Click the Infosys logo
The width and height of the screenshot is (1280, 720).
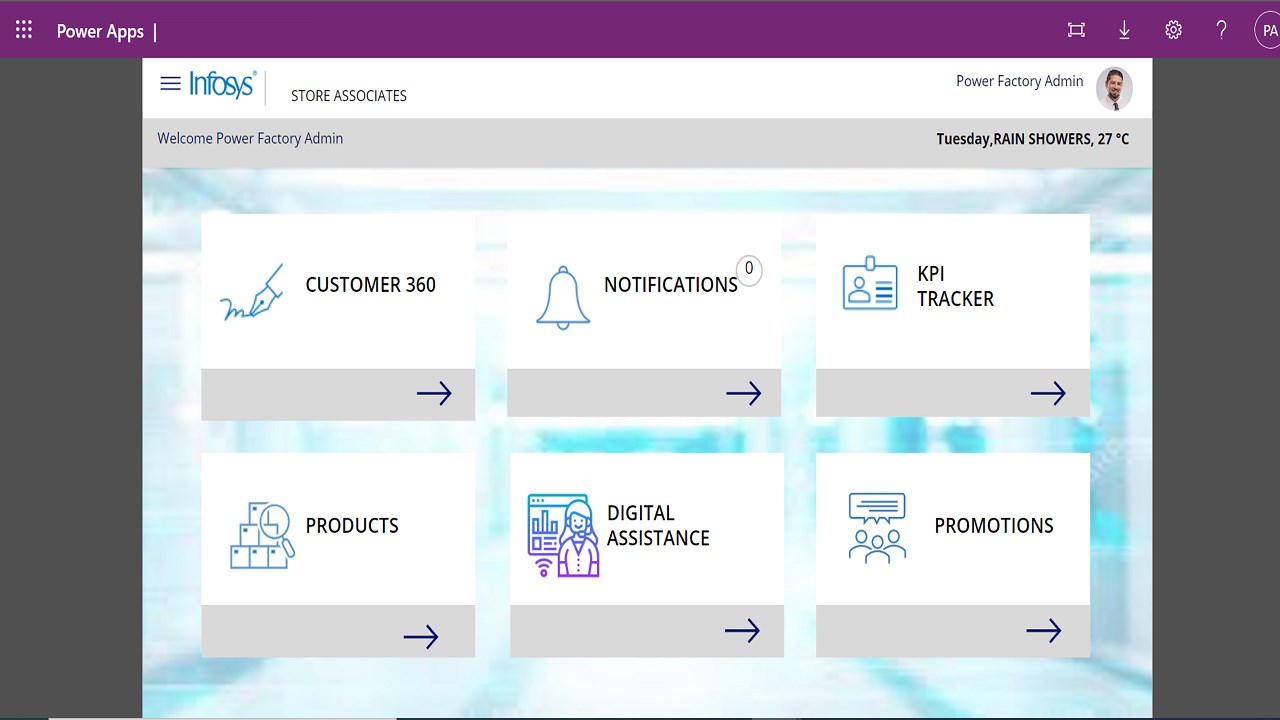[222, 84]
